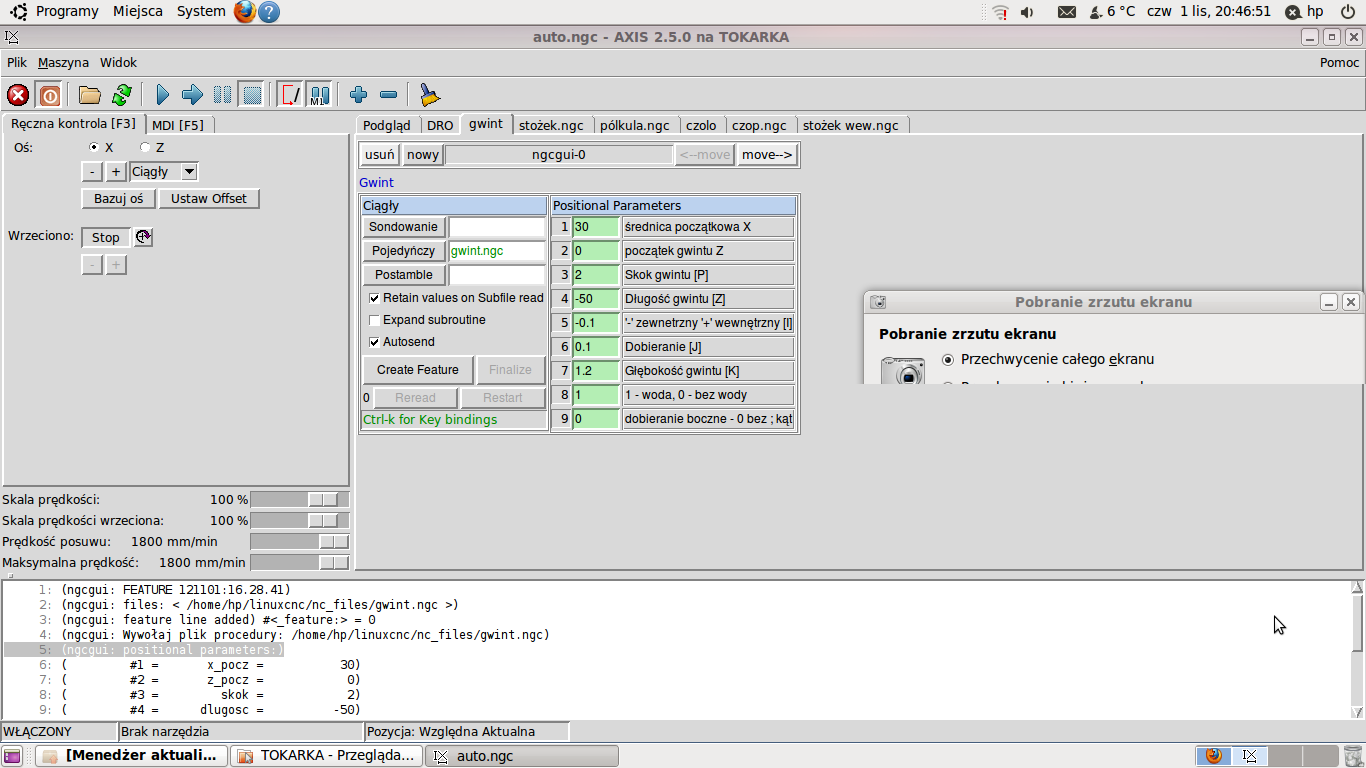The height and width of the screenshot is (768, 1366).
Task: Reload the current file with green arrows
Action: 122,95
